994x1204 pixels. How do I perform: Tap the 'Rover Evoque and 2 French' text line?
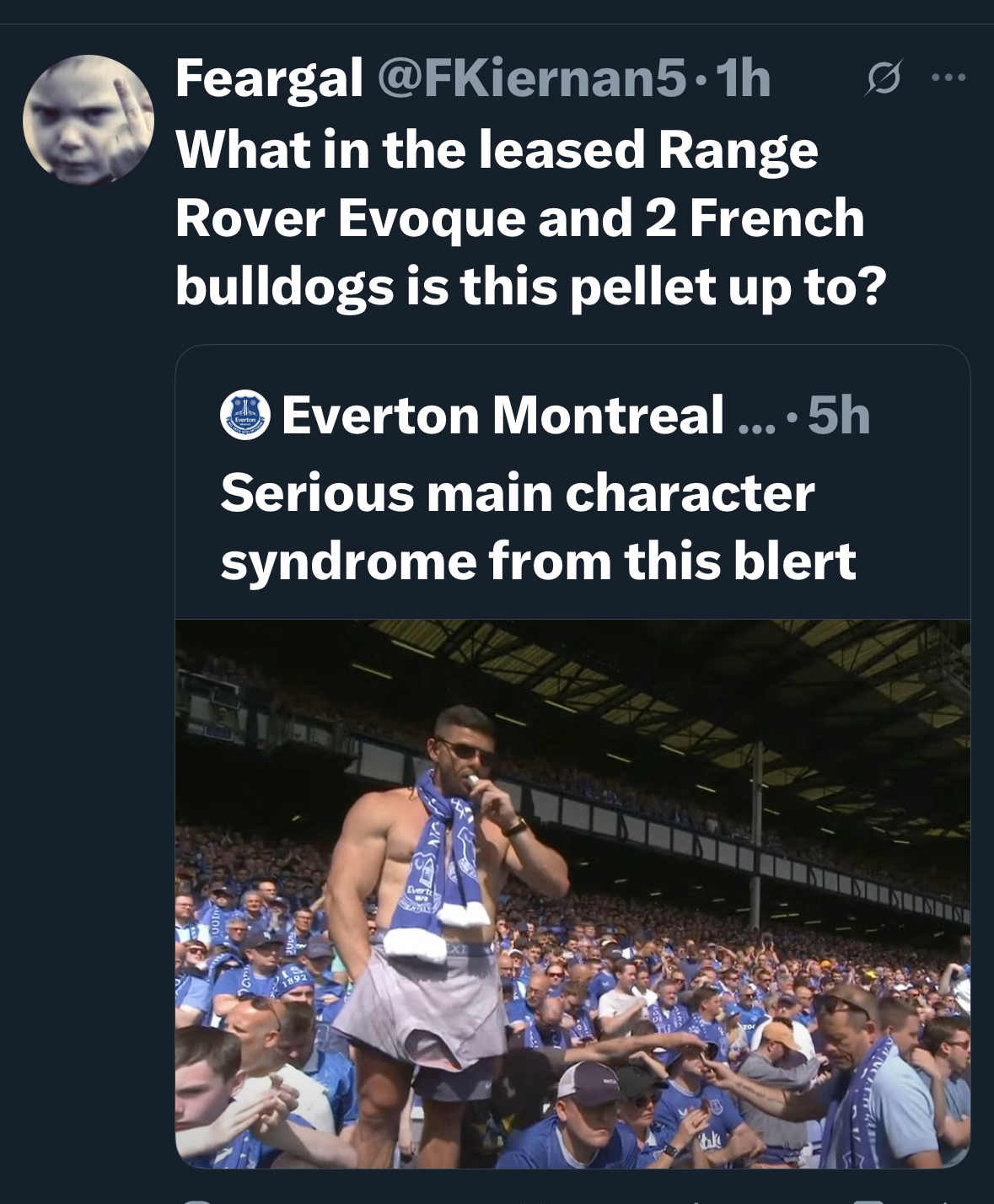519,218
